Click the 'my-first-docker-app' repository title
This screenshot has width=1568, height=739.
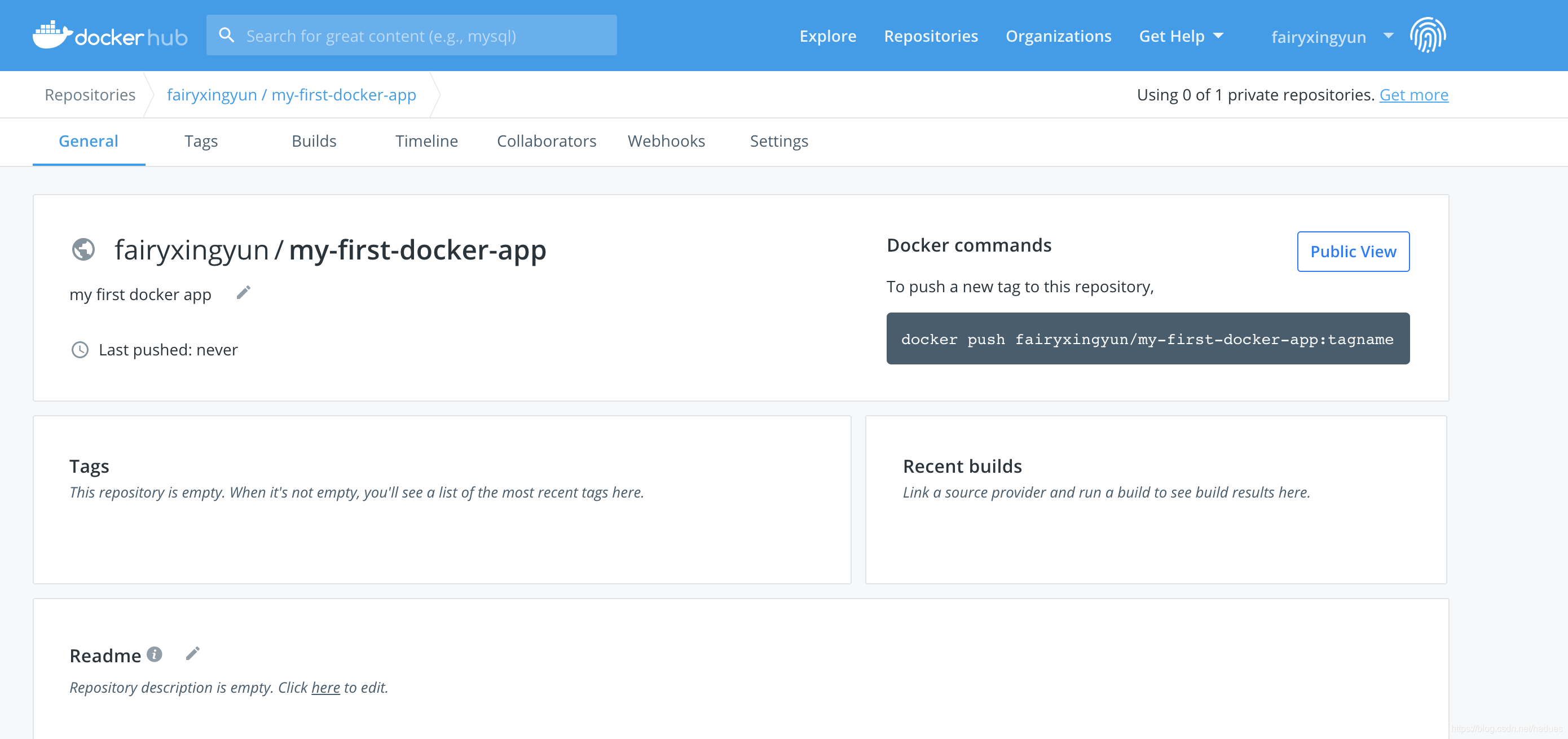coord(417,250)
